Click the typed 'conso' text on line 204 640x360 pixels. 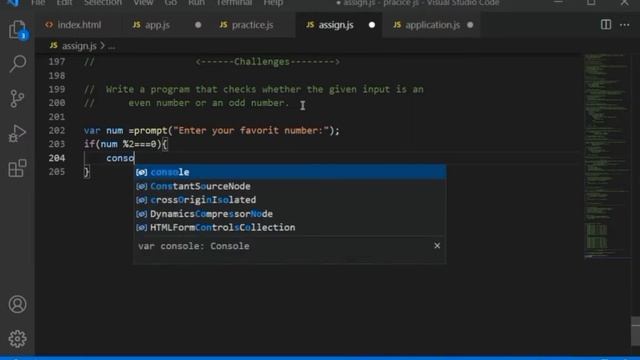point(120,158)
